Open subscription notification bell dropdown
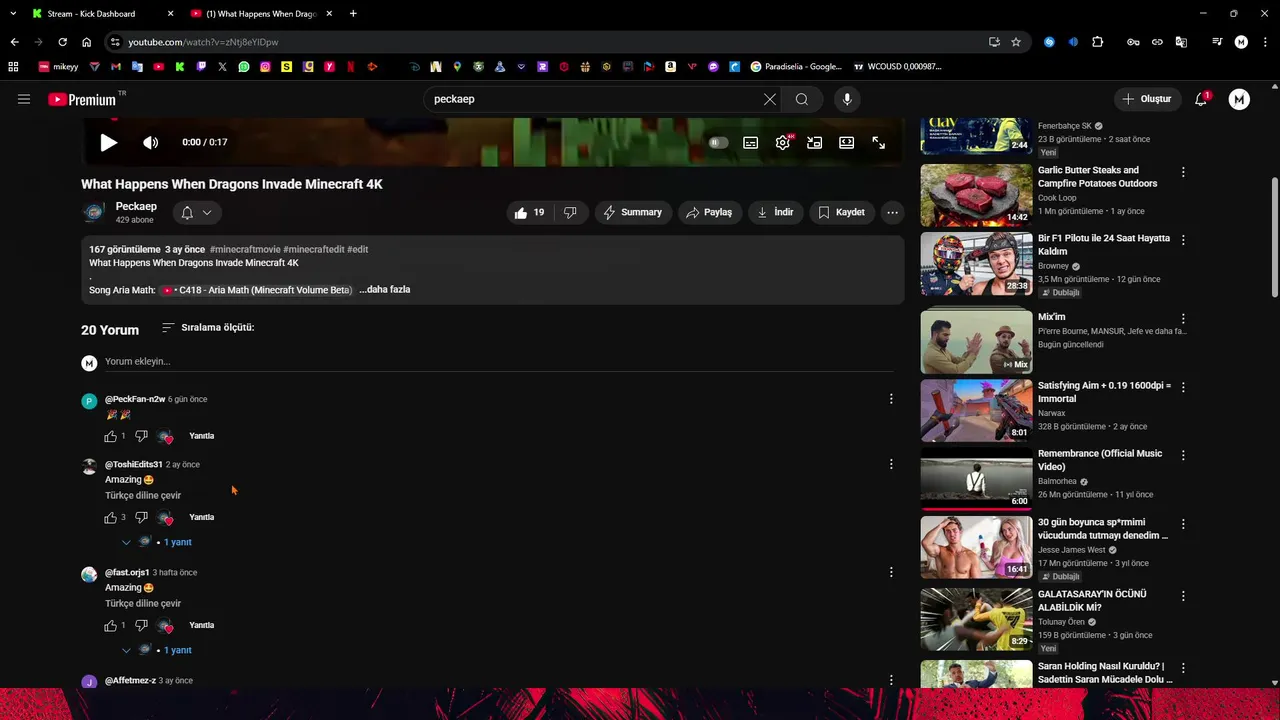 (x=196, y=212)
